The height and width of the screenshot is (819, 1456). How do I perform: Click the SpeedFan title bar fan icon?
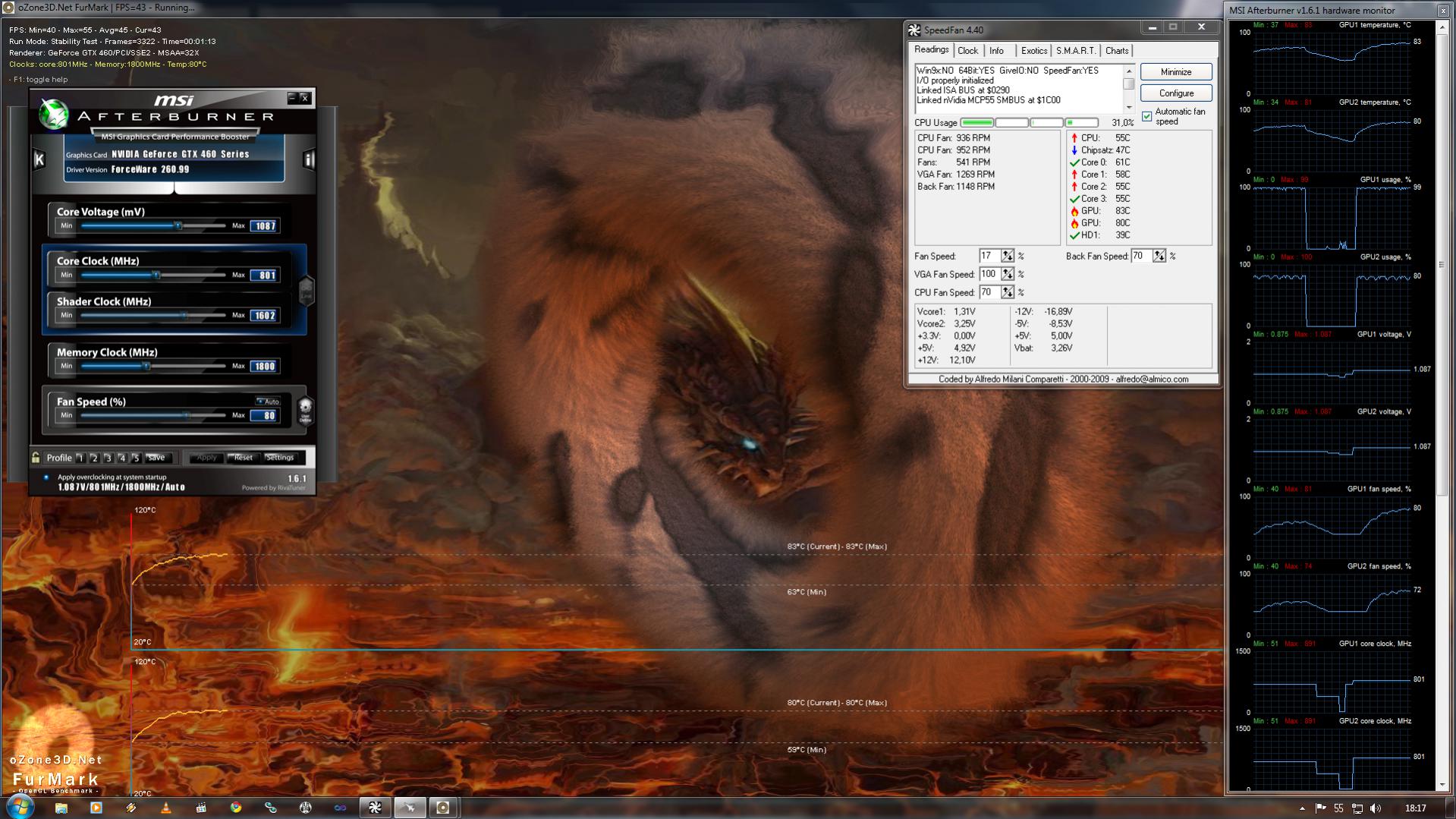pyautogui.click(x=914, y=30)
